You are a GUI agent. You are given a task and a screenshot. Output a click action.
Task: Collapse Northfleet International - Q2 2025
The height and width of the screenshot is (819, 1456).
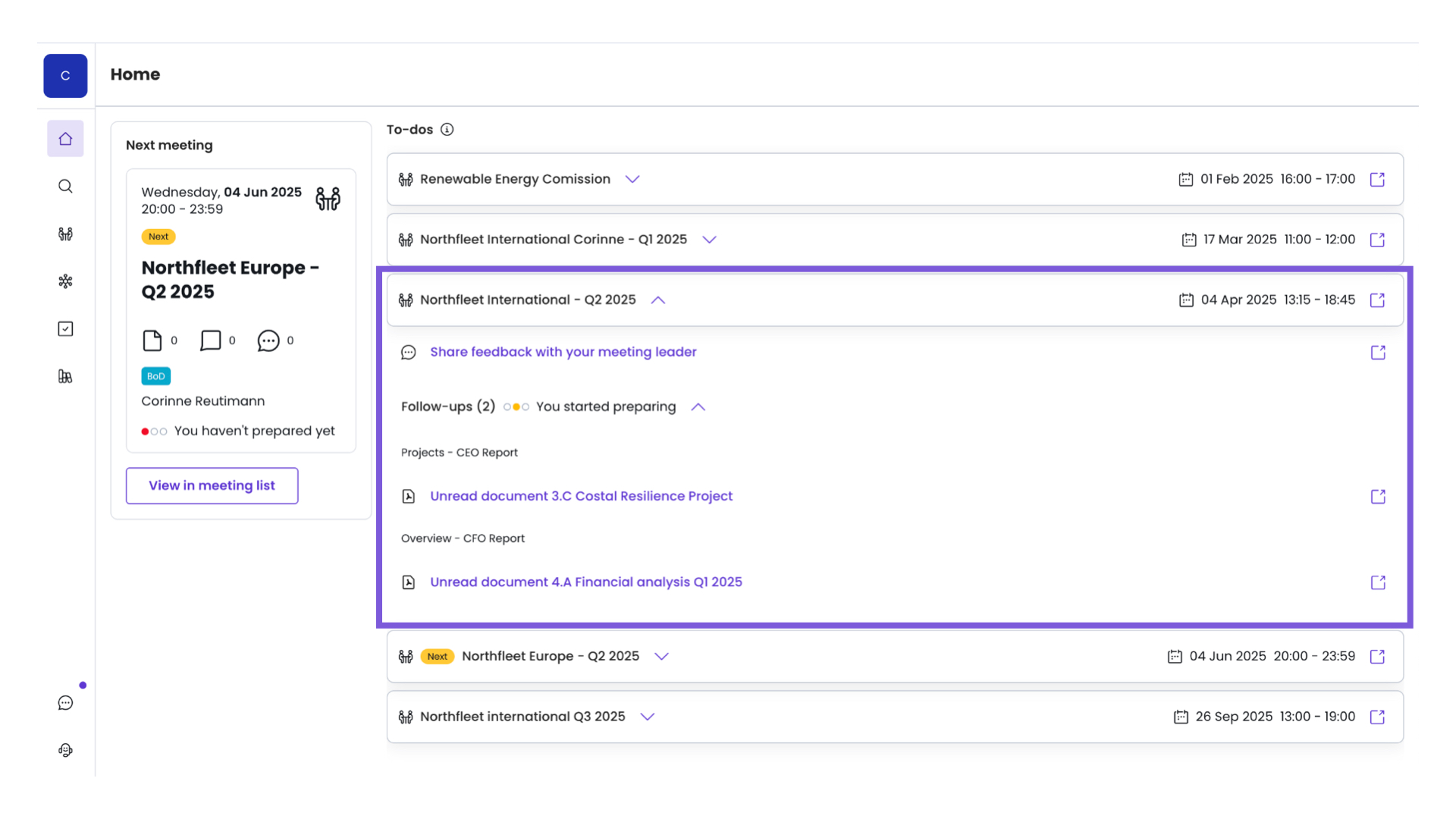click(x=657, y=300)
